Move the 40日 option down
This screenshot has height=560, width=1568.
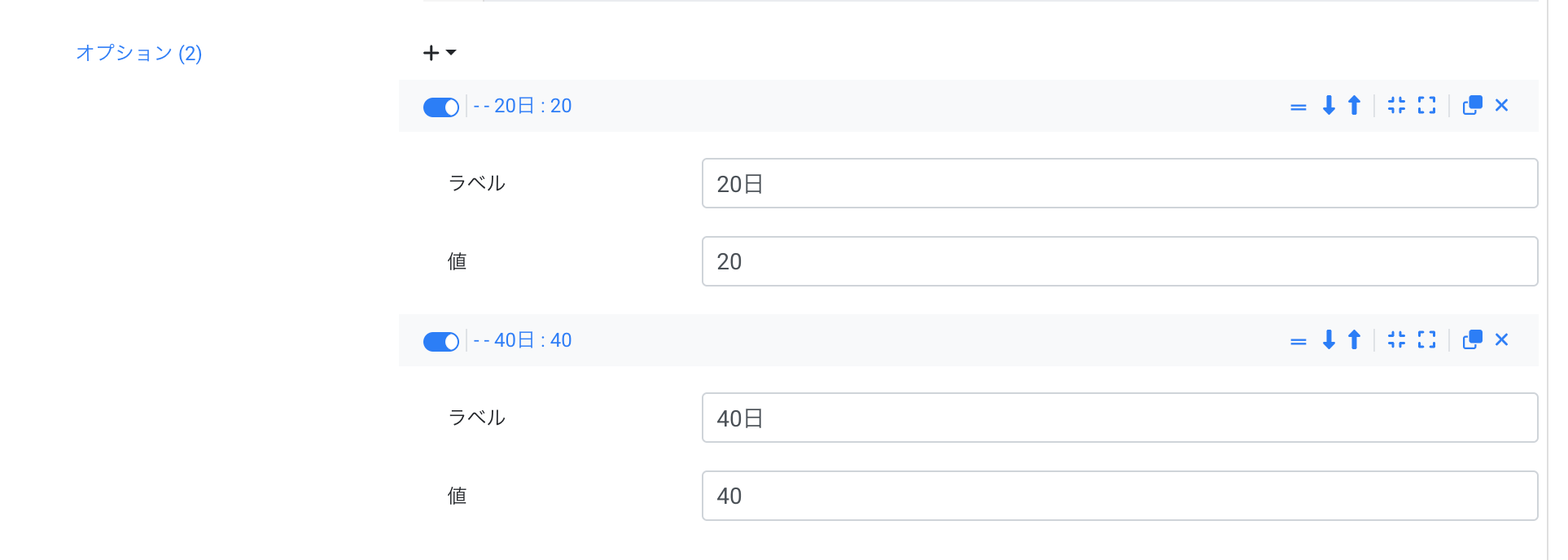(1329, 340)
